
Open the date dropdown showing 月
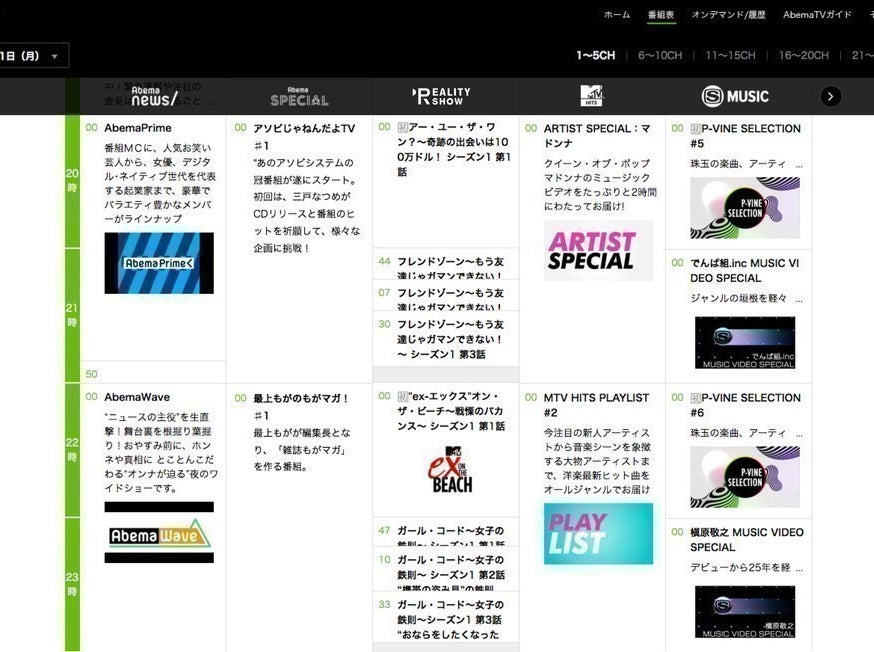tap(32, 56)
